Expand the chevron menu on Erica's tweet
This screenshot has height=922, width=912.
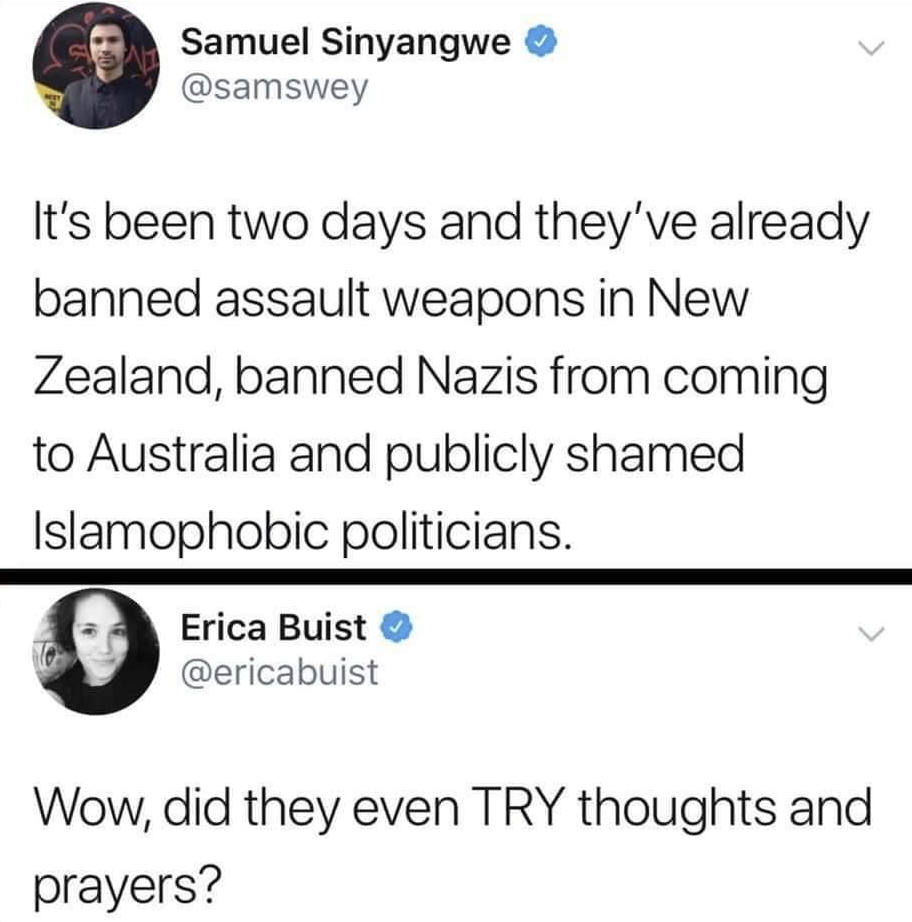870,633
